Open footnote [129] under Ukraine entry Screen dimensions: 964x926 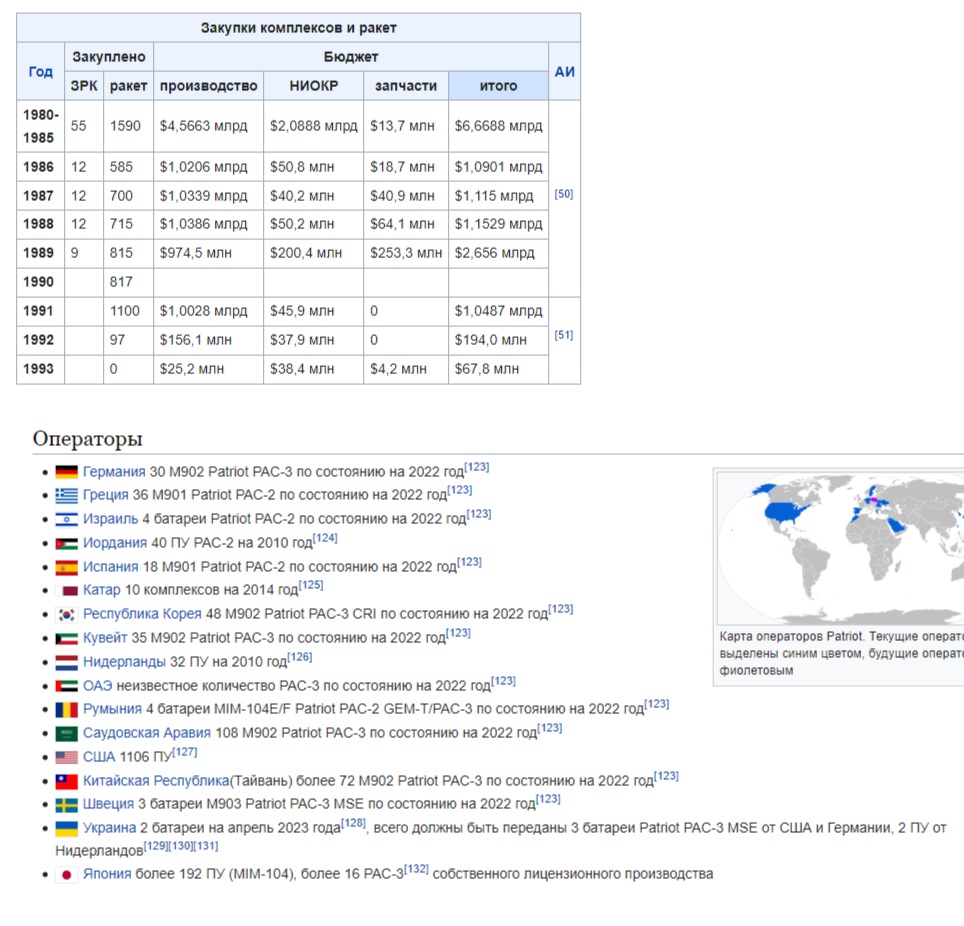(x=156, y=846)
